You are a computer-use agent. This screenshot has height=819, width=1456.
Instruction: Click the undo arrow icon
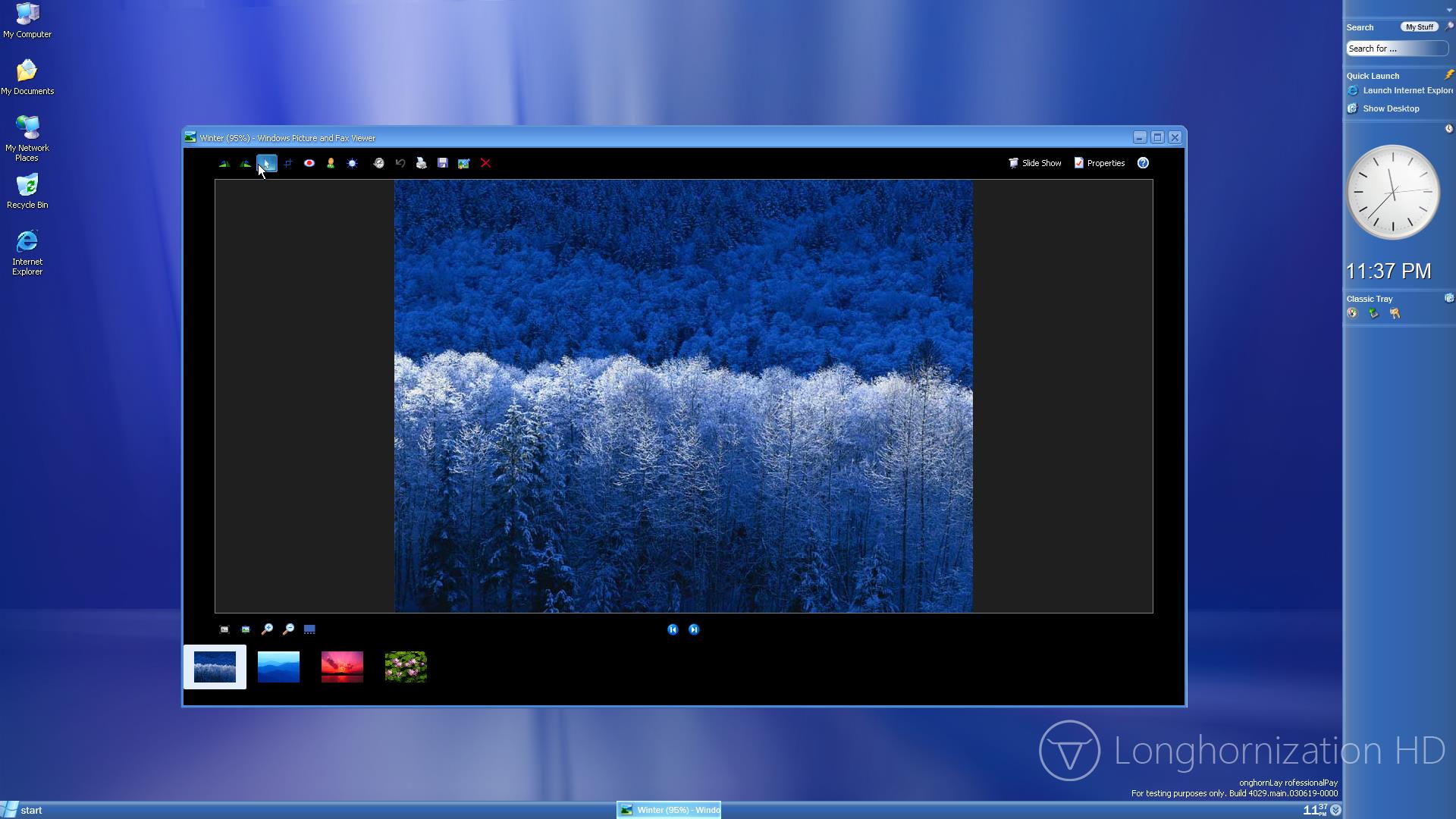click(x=400, y=163)
